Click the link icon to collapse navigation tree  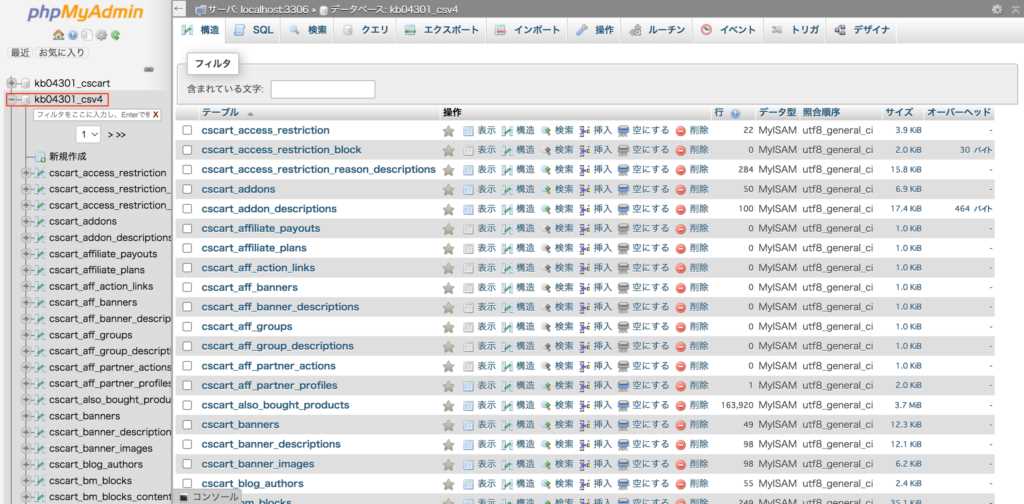[149, 69]
